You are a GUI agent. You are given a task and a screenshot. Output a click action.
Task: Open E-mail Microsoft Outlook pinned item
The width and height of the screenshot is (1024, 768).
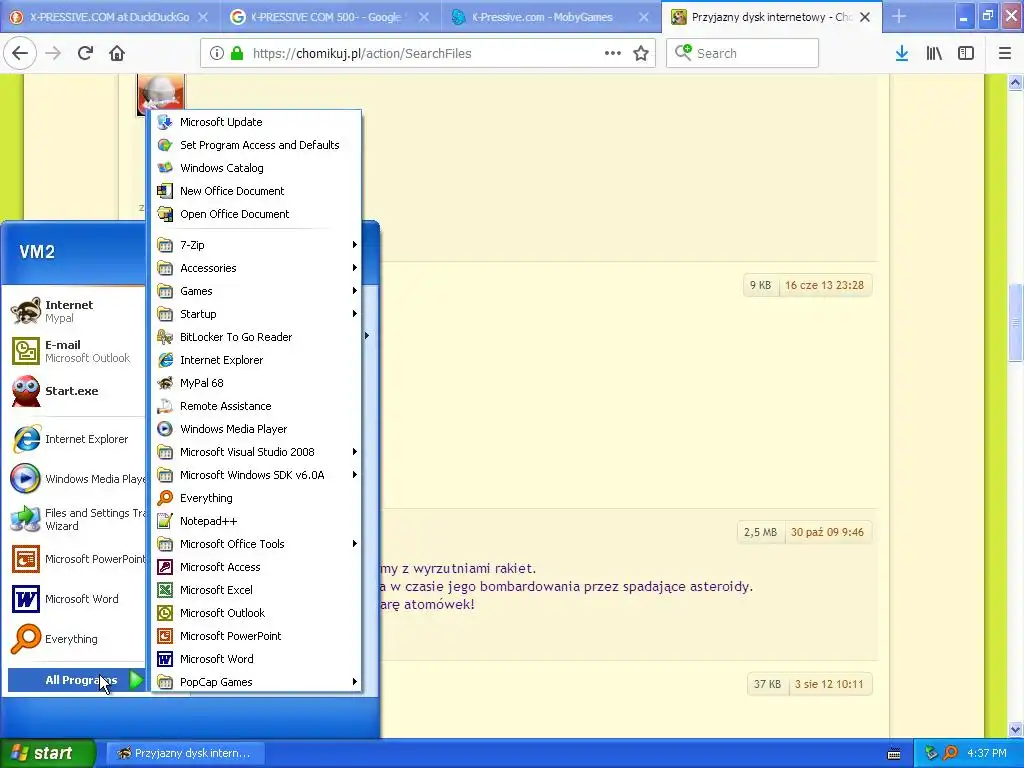tap(76, 351)
